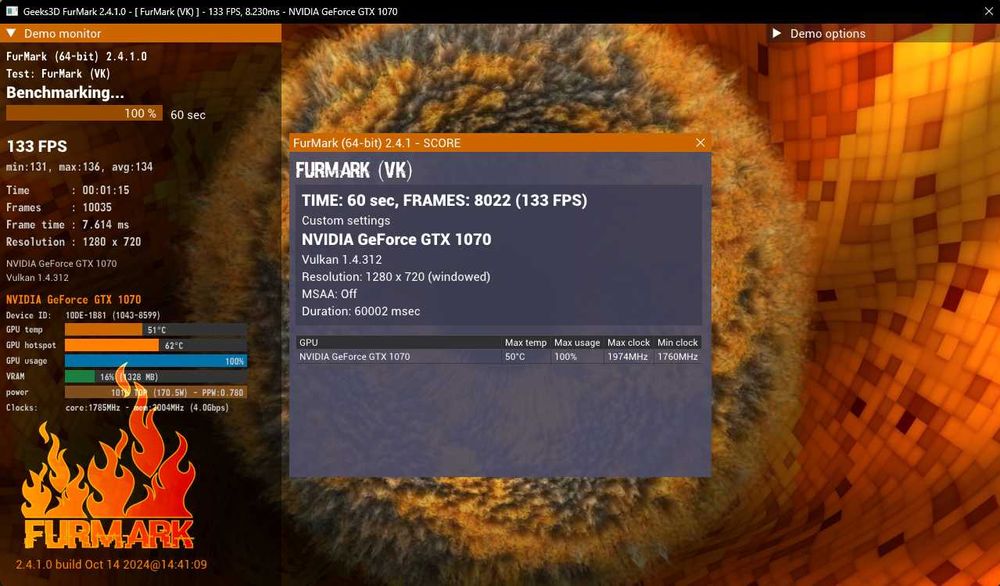Close the FurMark SCORE dialog
Screen dimensions: 1000x586
tap(700, 143)
